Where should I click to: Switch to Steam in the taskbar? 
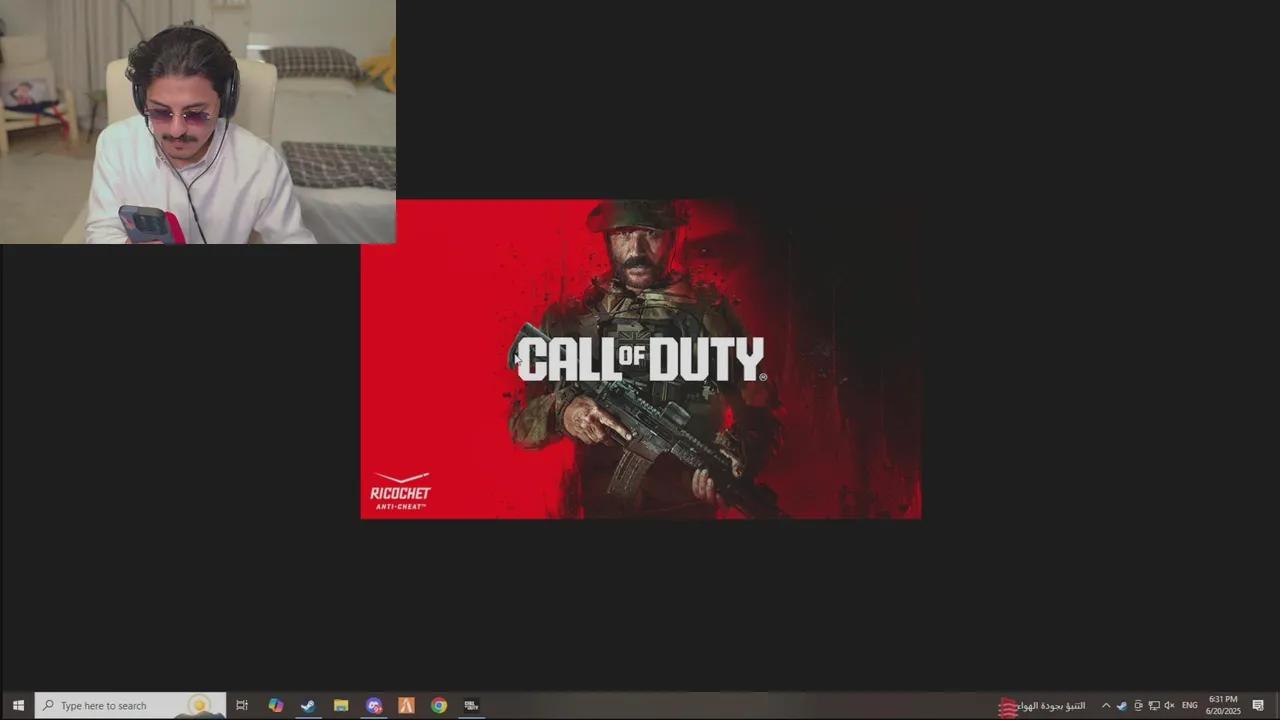pos(308,705)
